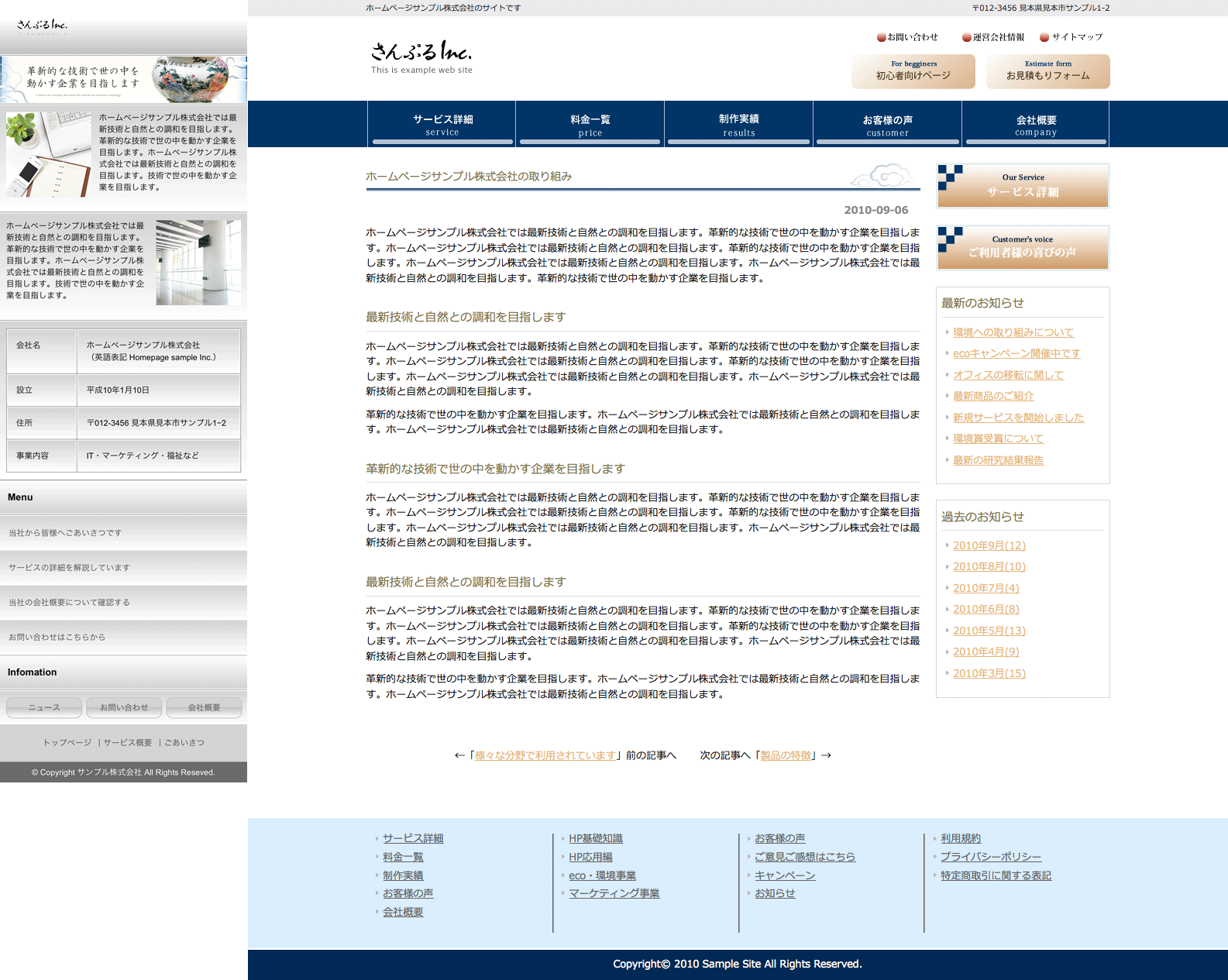The width and height of the screenshot is (1228, 980).
Task: Click the red bullet beside お問い合わせ
Action: click(x=881, y=37)
